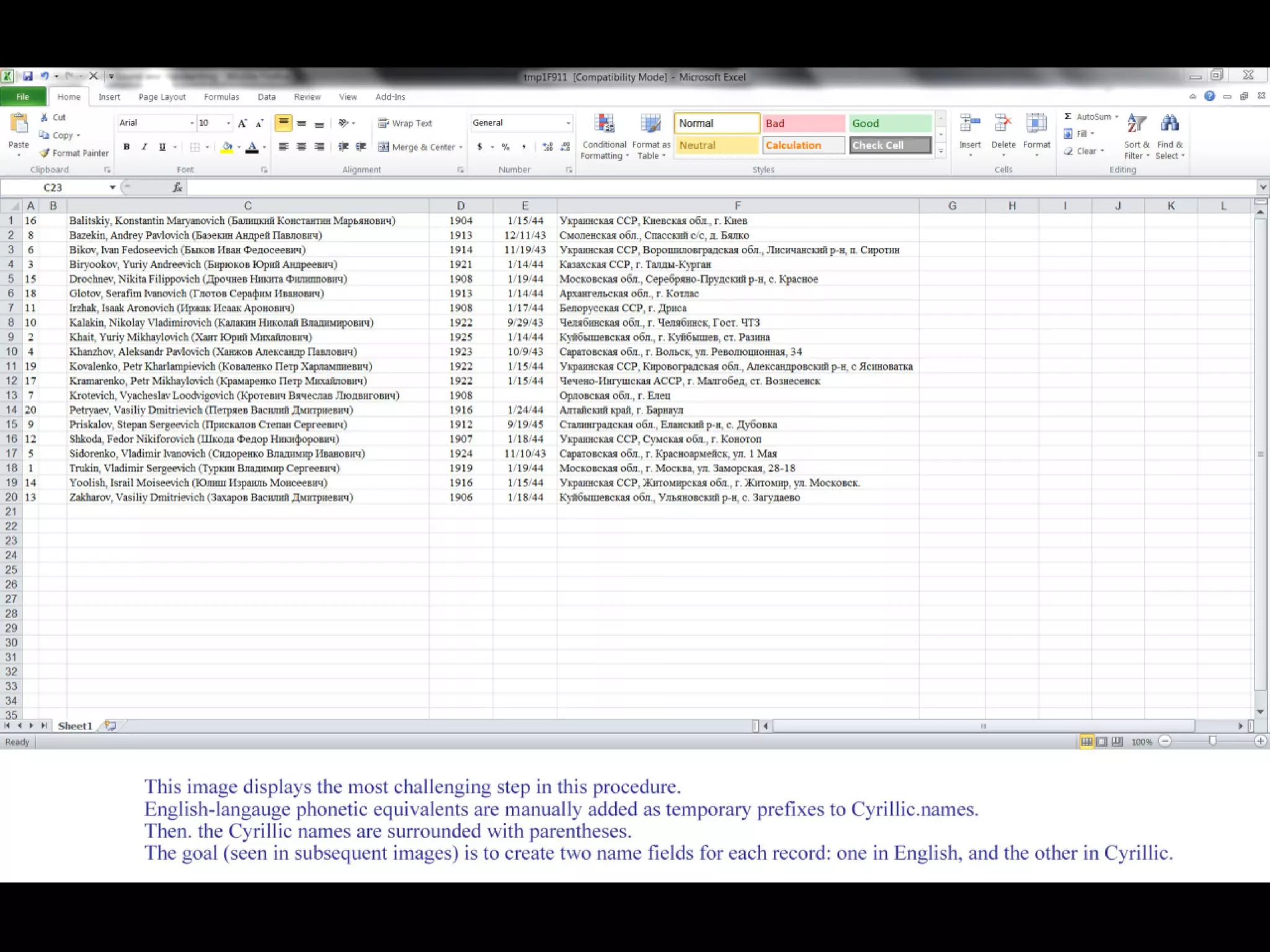The height and width of the screenshot is (952, 1270).
Task: Click the zoom slider handle
Action: point(1213,741)
